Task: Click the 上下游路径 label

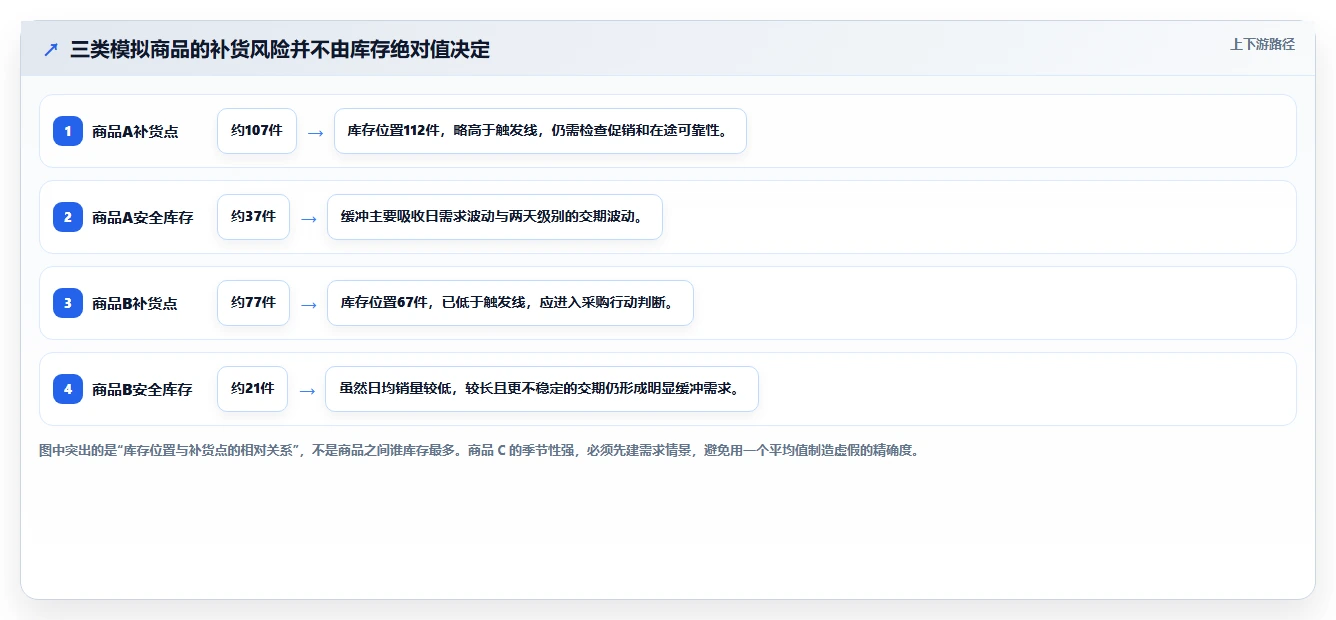Action: pyautogui.click(x=1262, y=44)
